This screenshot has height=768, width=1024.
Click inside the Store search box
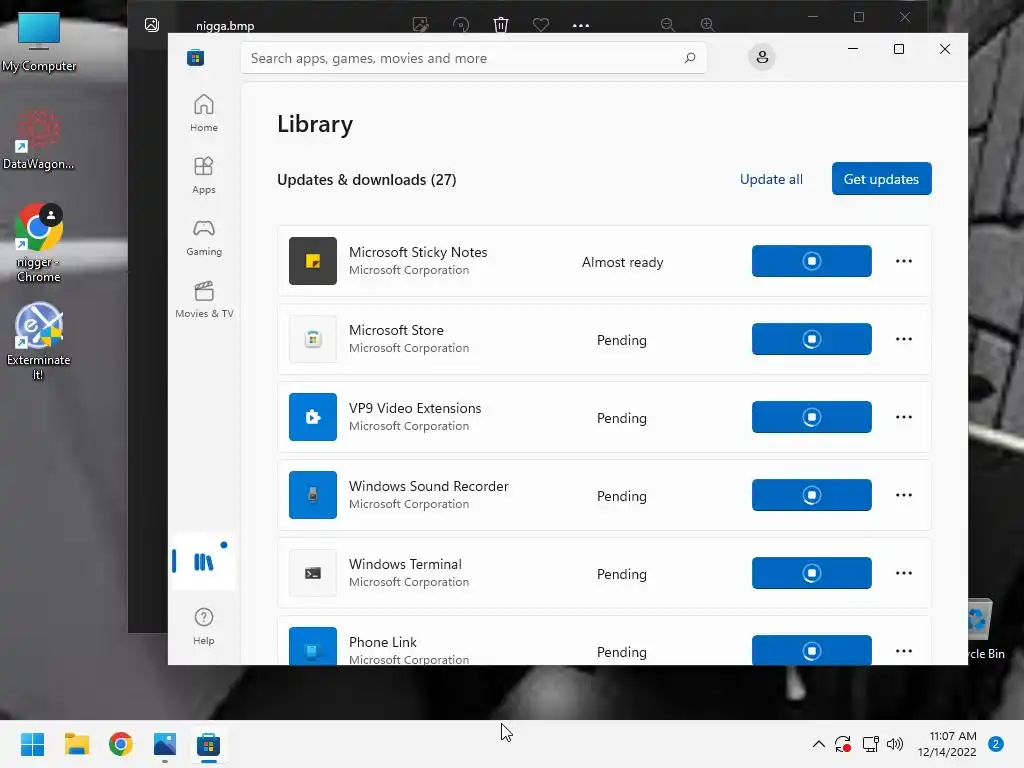point(473,58)
